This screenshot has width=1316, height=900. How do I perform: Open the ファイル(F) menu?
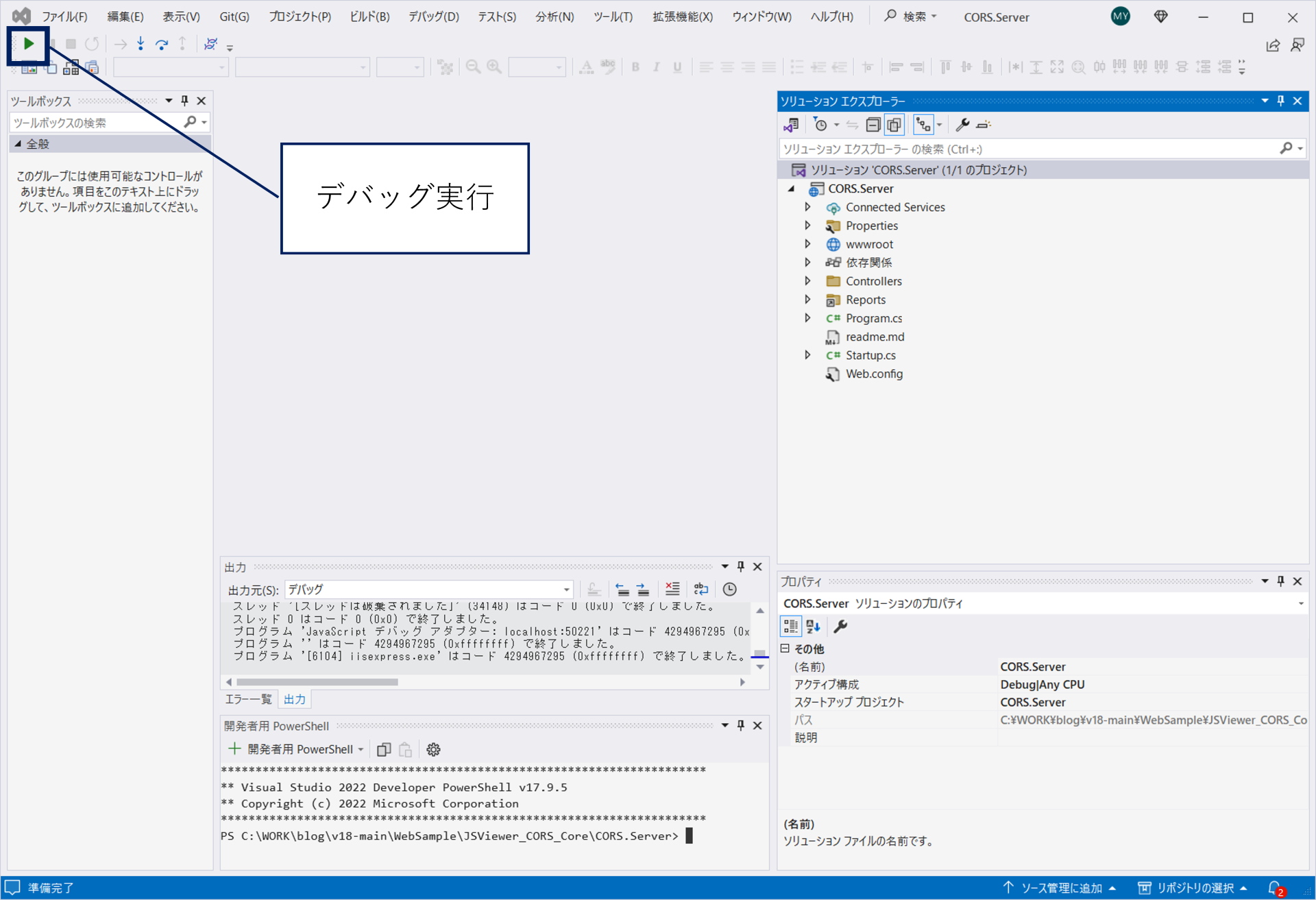coord(64,16)
